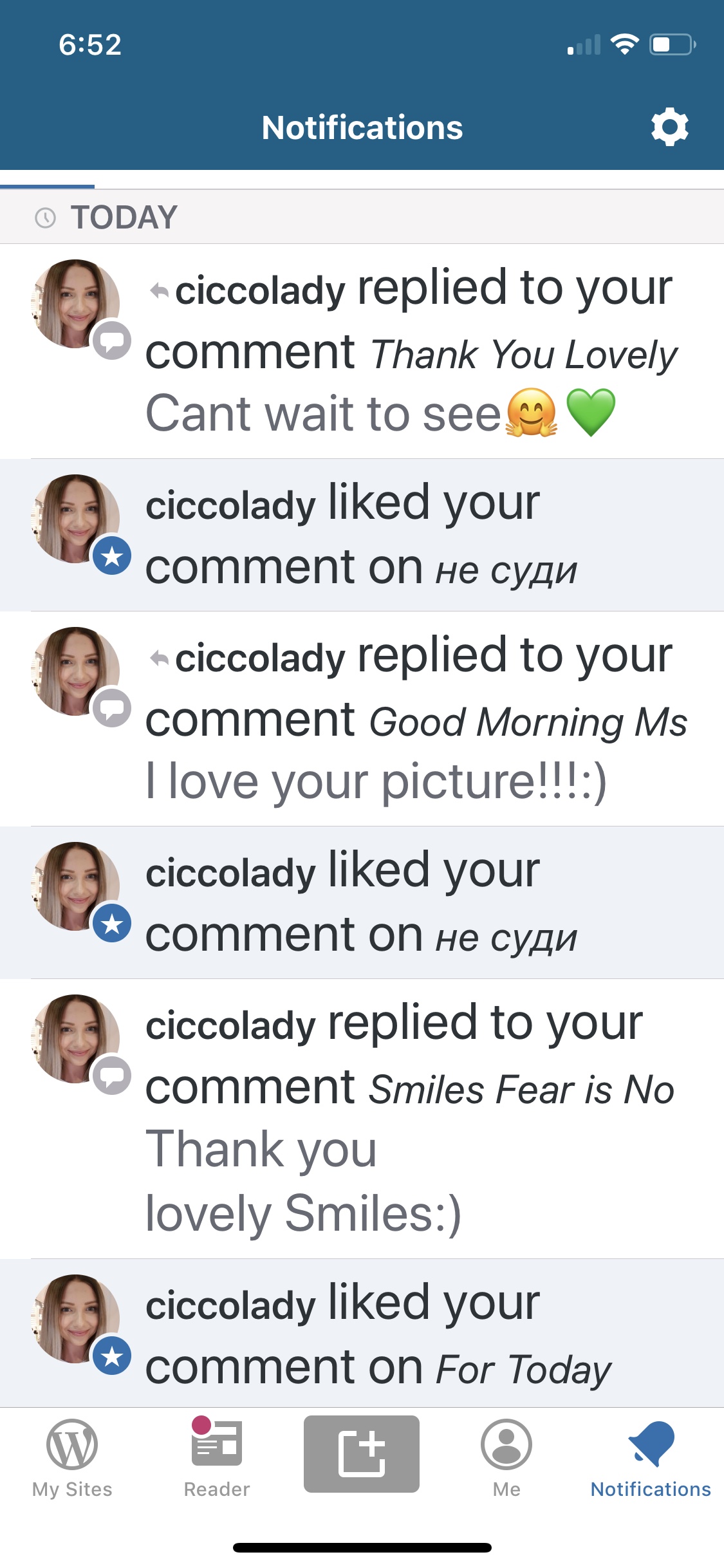The width and height of the screenshot is (724, 1568).
Task: Tap the TODAY section header
Action: click(x=362, y=217)
